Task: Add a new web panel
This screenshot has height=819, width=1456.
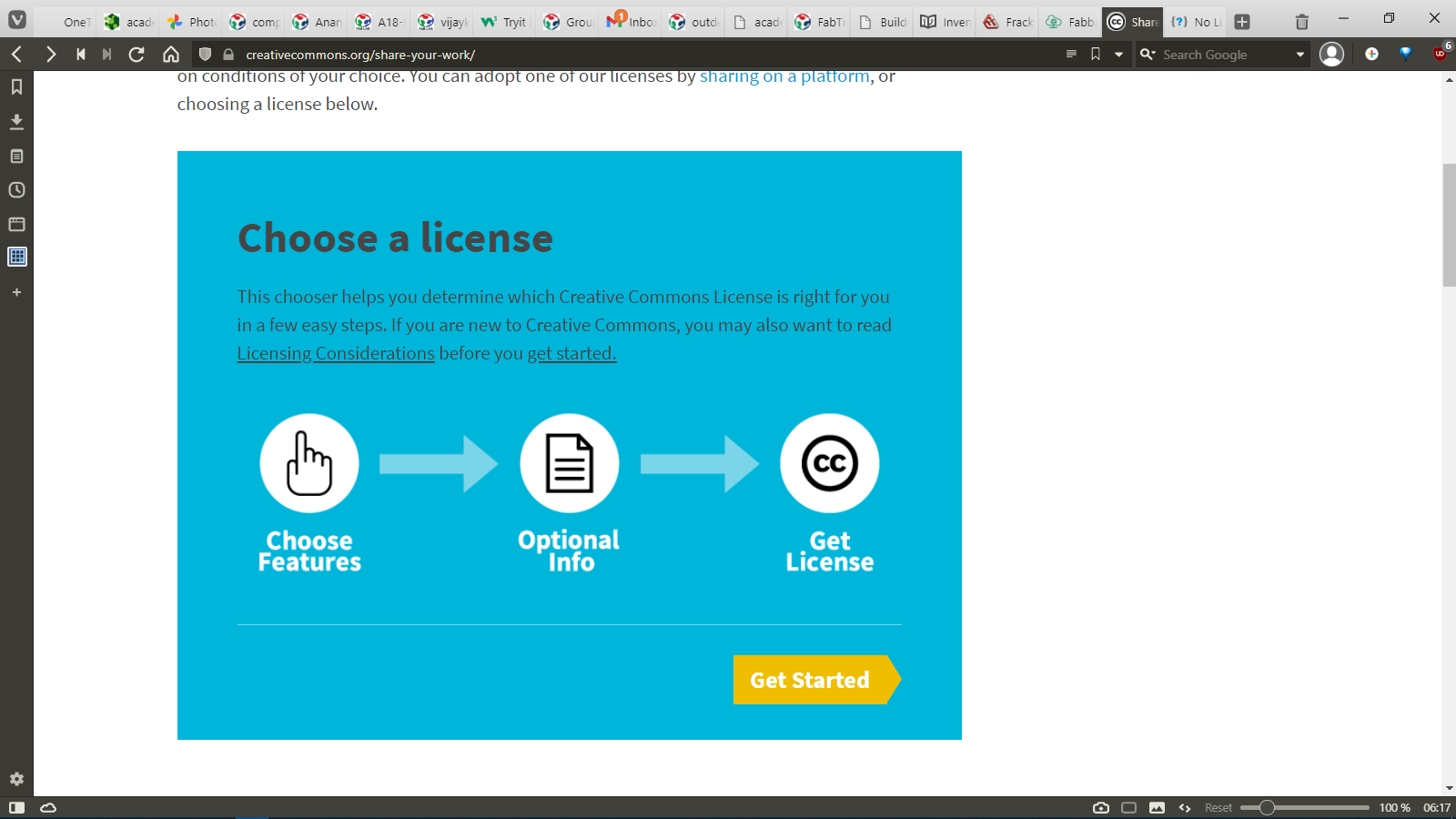Action: tap(16, 292)
